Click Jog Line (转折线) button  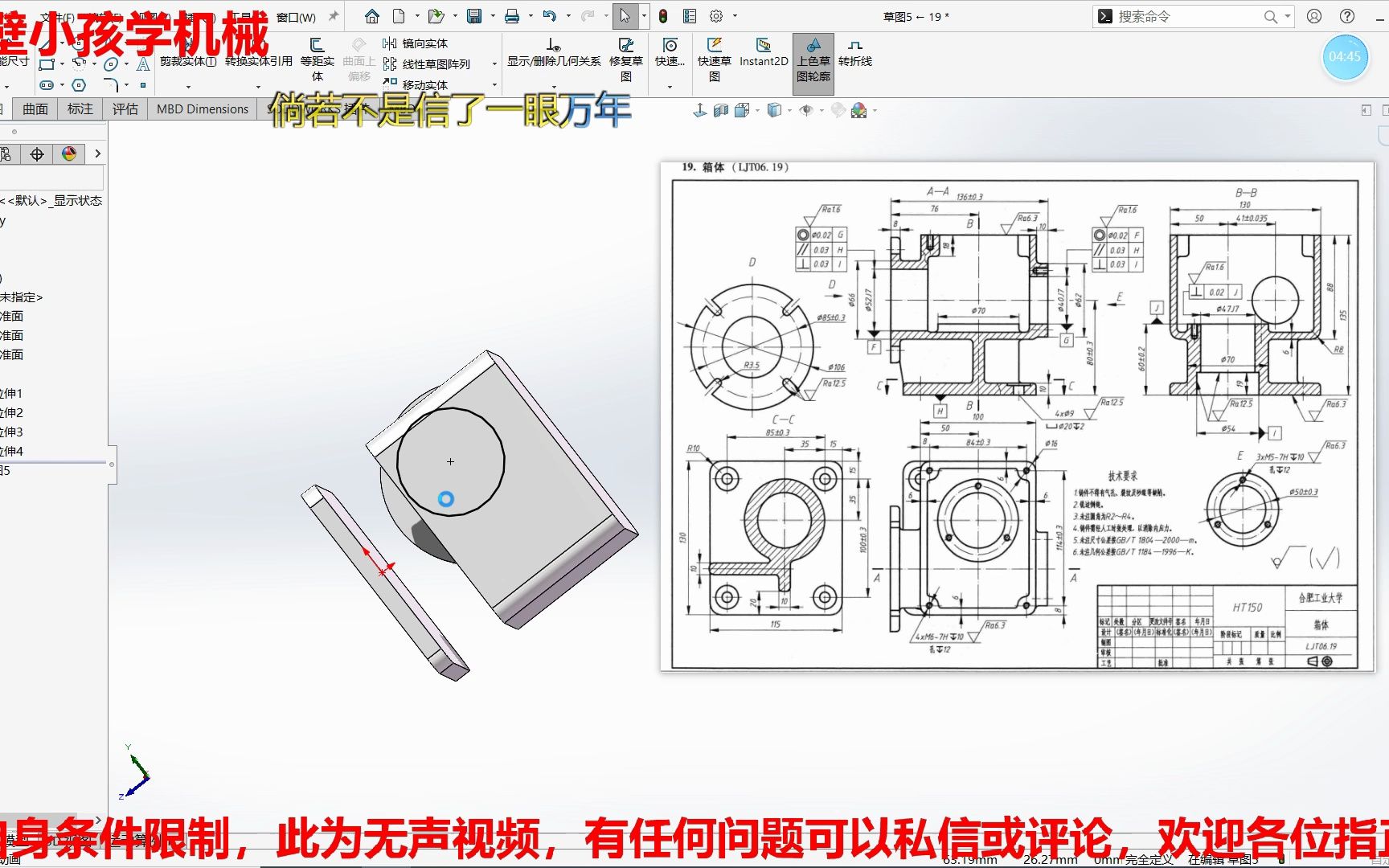(x=855, y=53)
